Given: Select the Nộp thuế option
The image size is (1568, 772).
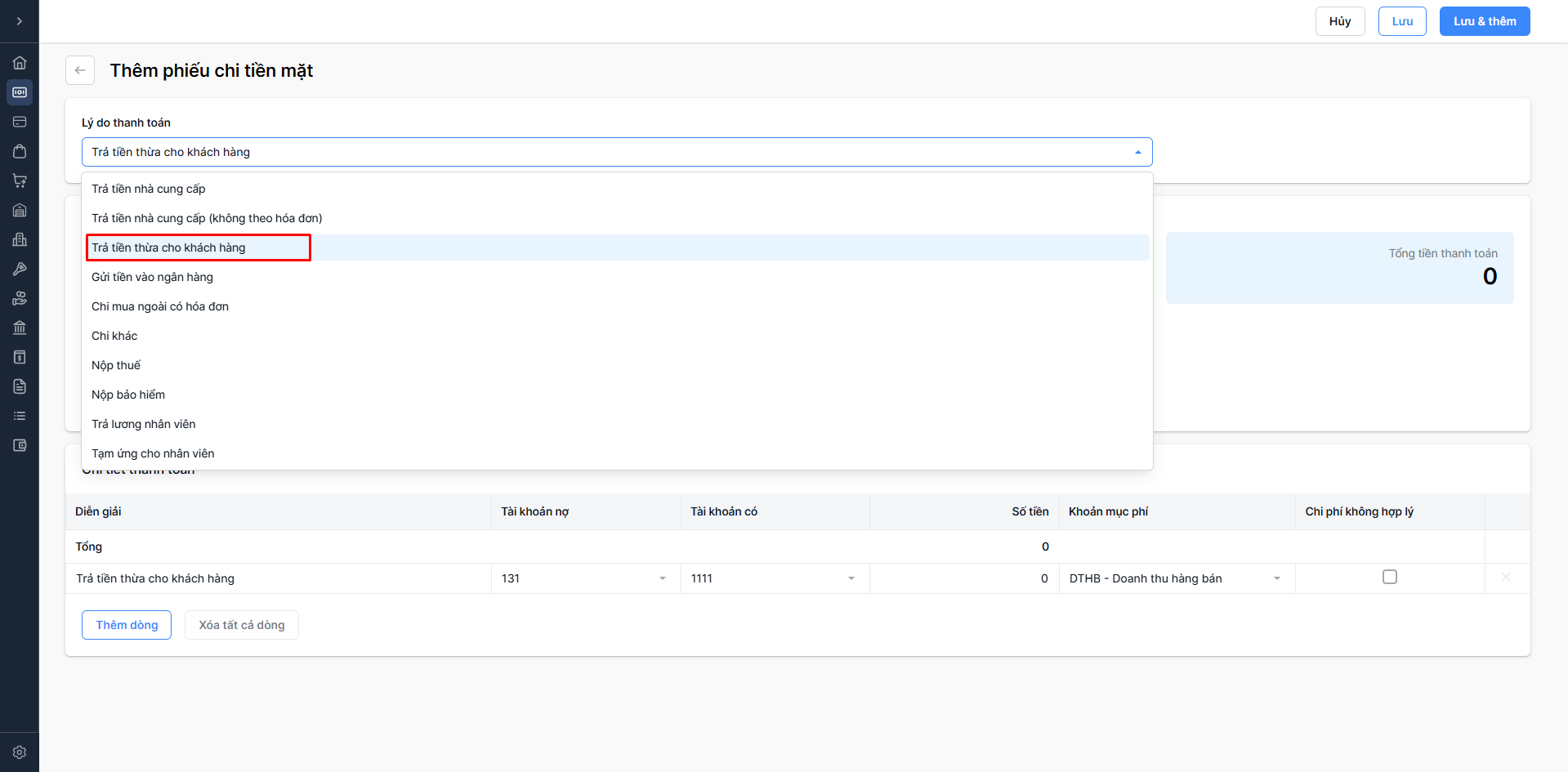Looking at the screenshot, I should pyautogui.click(x=116, y=365).
